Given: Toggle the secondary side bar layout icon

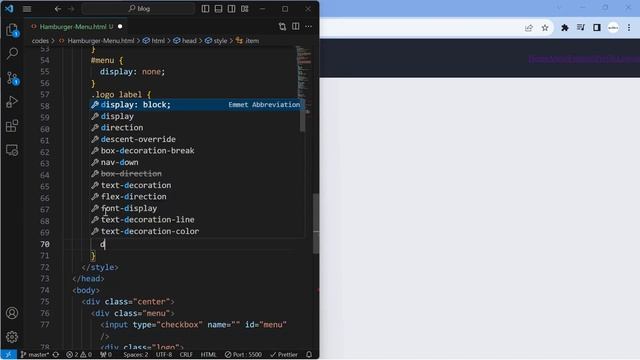Looking at the screenshot, I should pyautogui.click(x=231, y=9).
